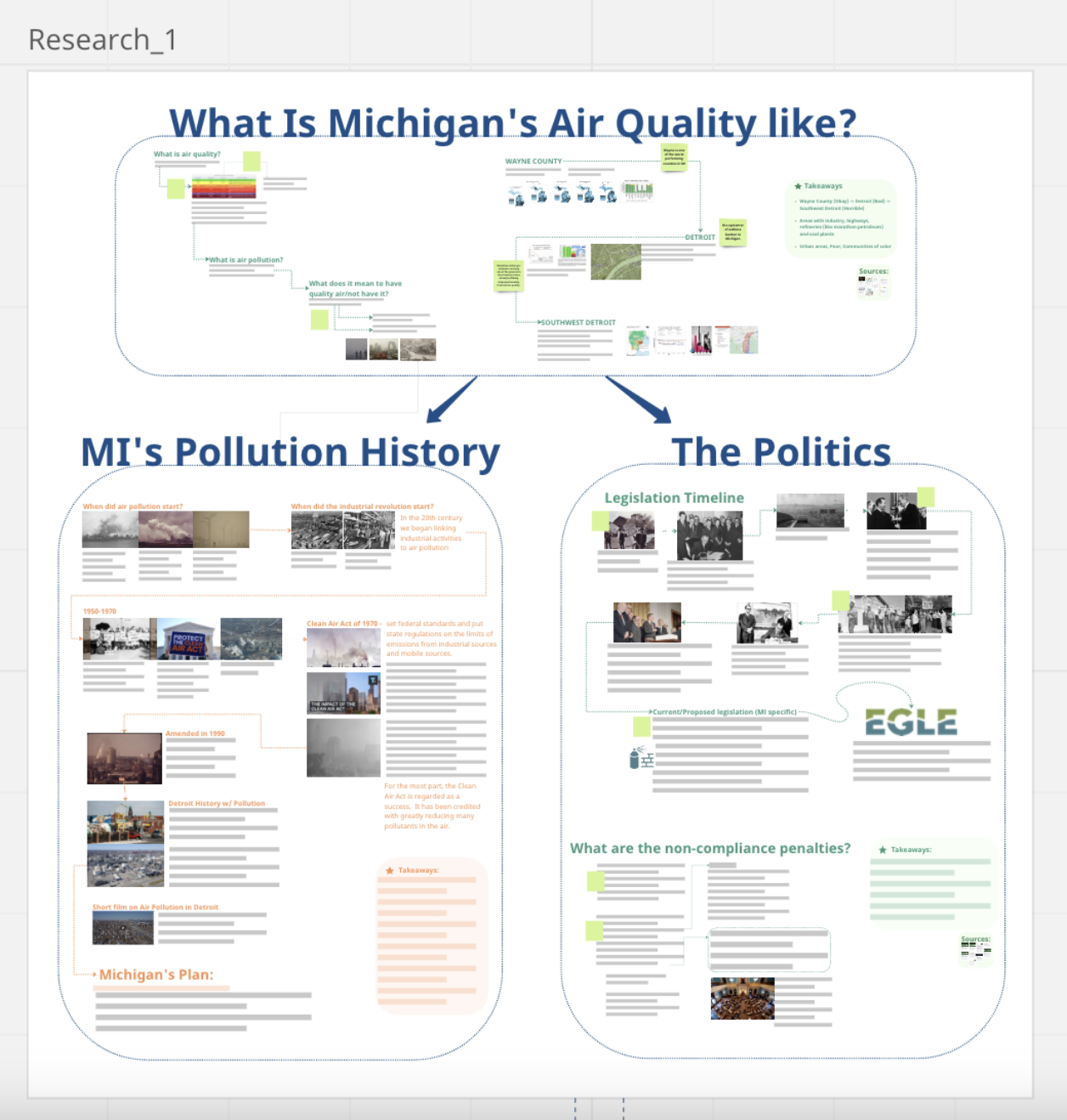Select the Research_1 frame title
This screenshot has height=1120, width=1067.
pos(102,40)
